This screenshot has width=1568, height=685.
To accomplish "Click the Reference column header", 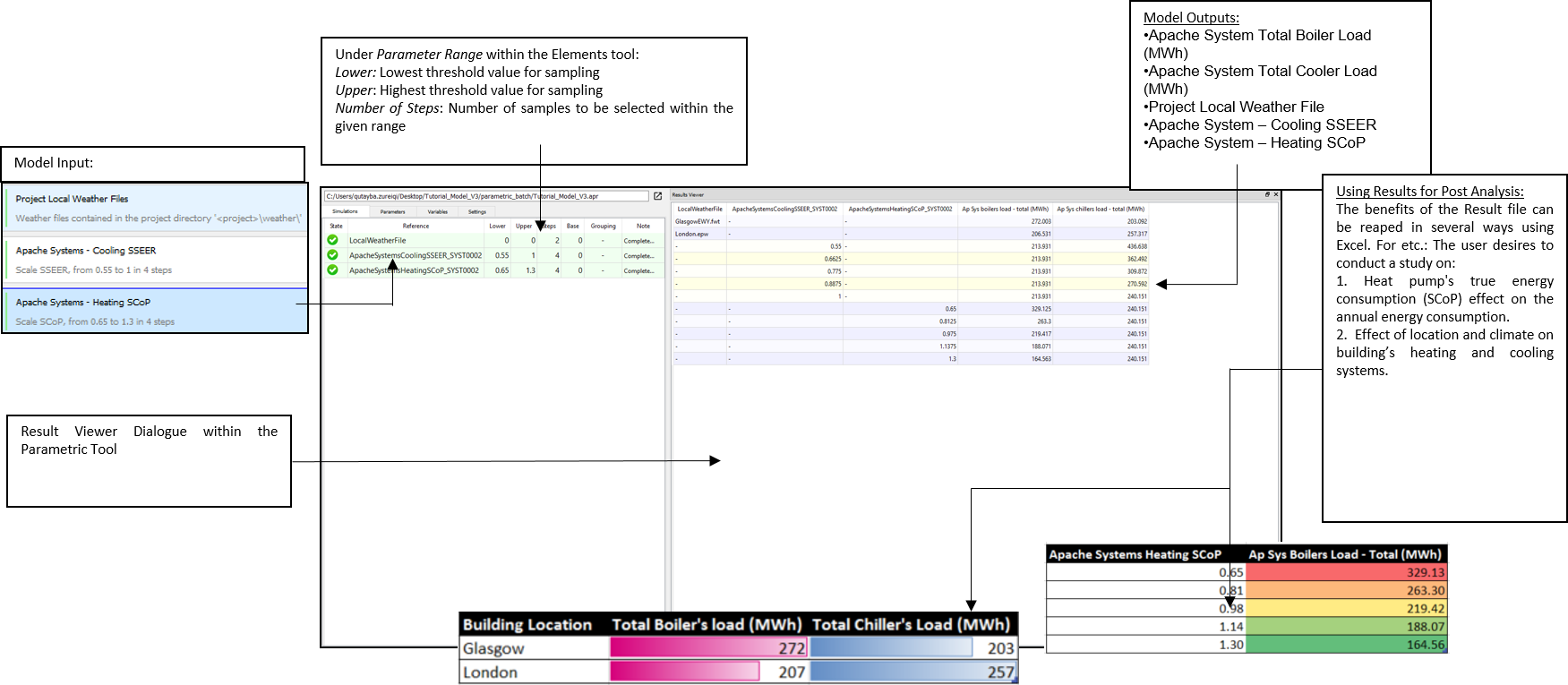I will pos(416,227).
